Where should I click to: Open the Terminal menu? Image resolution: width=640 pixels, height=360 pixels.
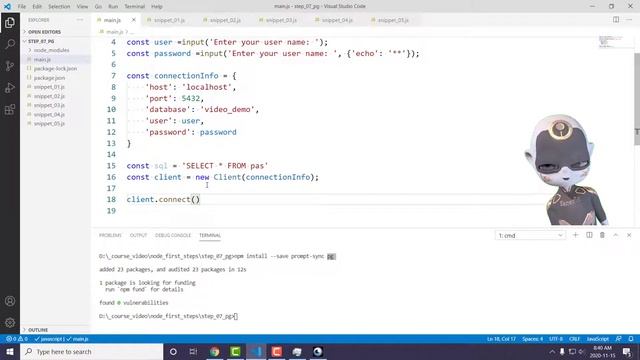(x=134, y=6)
